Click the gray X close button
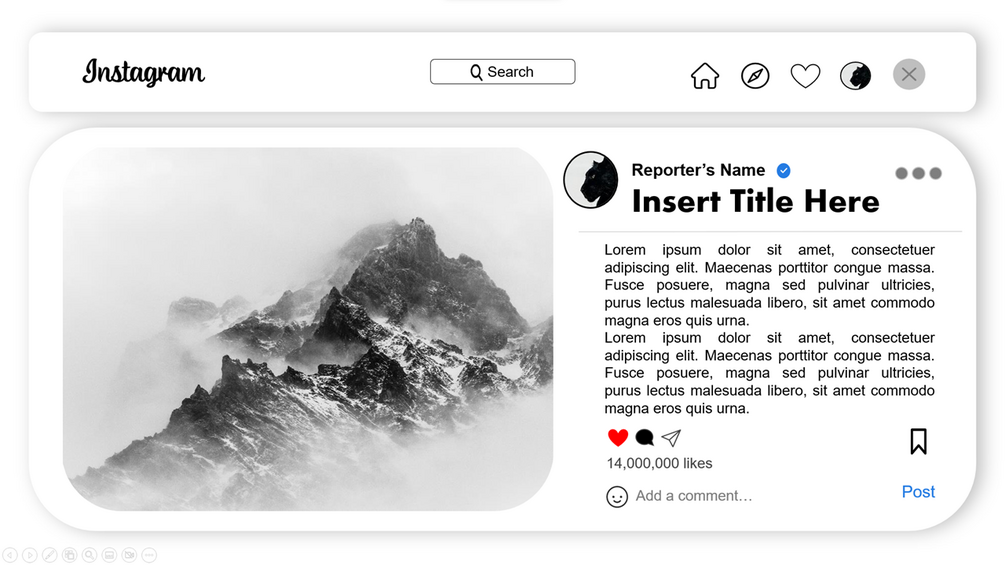Viewport: 1005px width, 565px height. point(909,74)
